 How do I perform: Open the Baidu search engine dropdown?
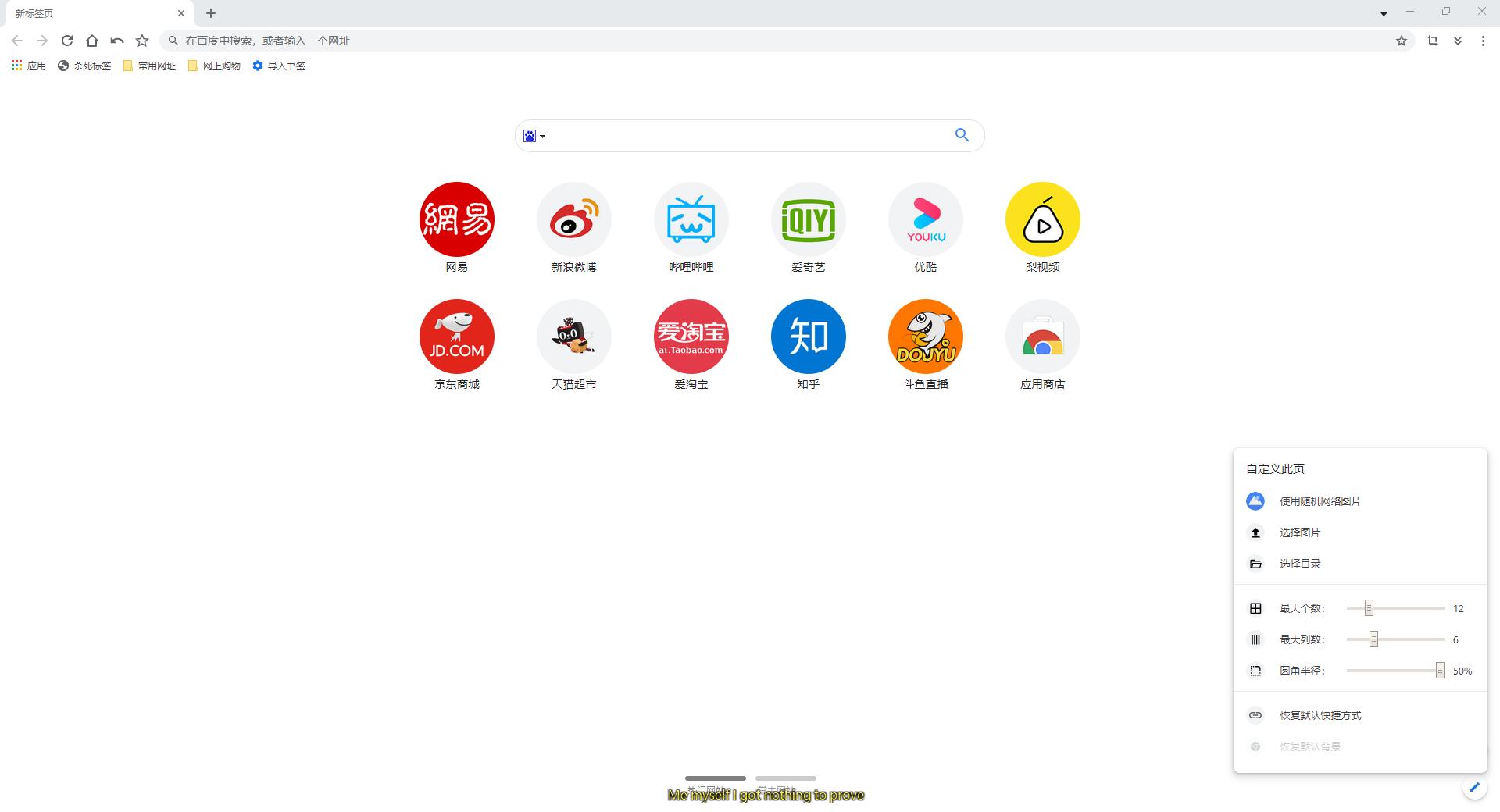tap(534, 136)
